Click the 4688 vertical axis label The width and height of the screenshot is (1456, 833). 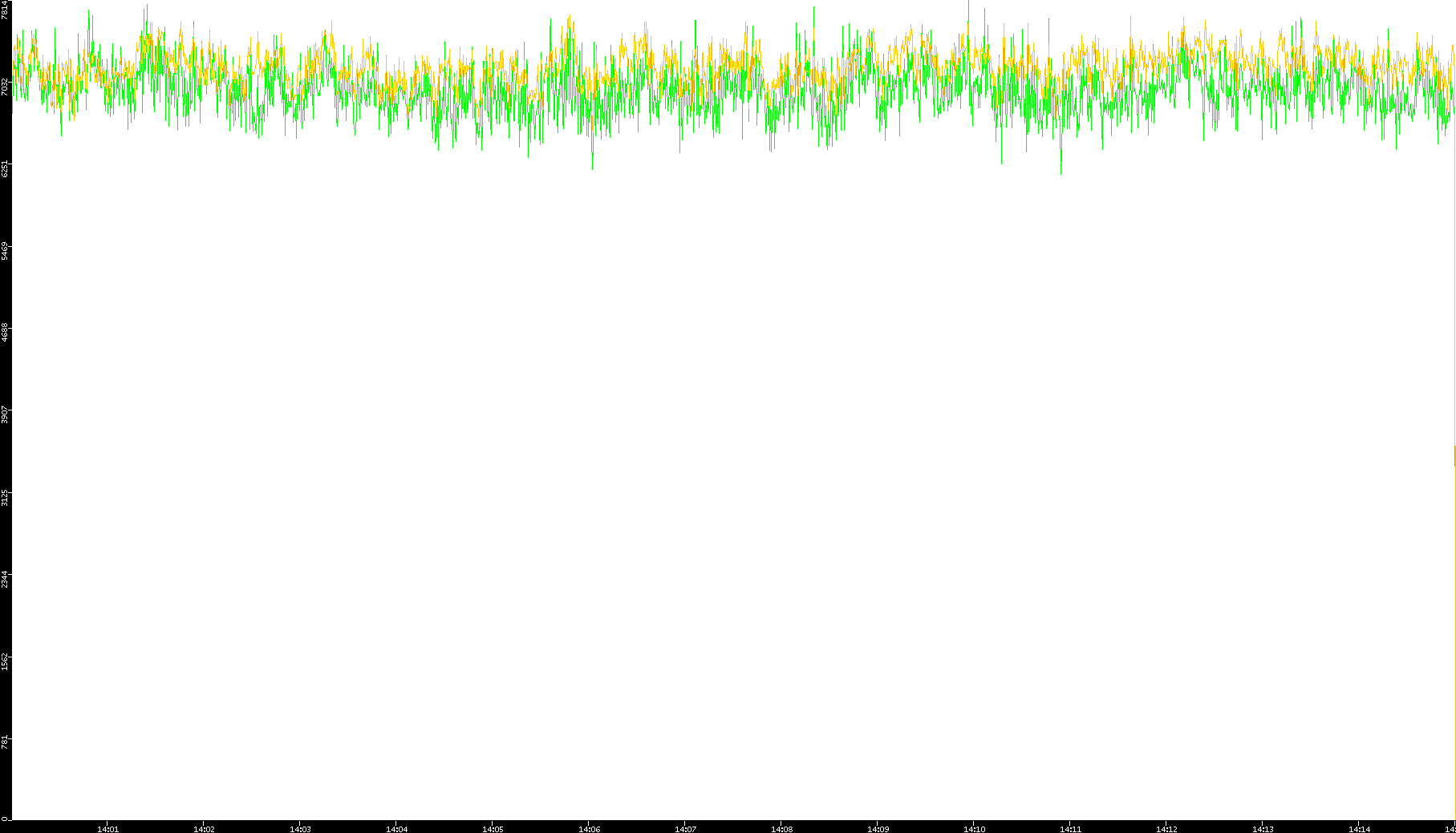tap(6, 333)
